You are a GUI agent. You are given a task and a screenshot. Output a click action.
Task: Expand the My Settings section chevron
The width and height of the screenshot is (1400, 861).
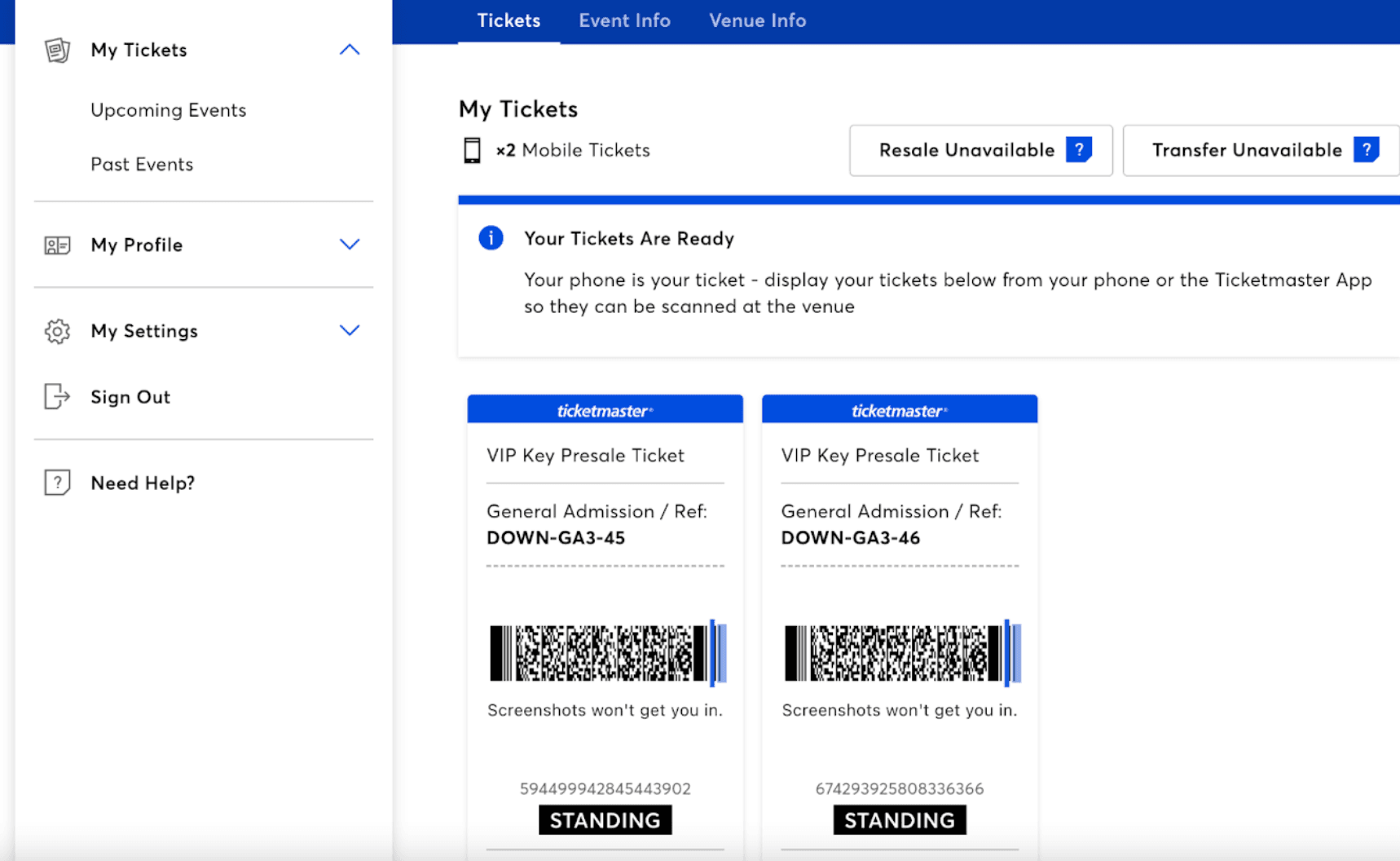tap(350, 330)
